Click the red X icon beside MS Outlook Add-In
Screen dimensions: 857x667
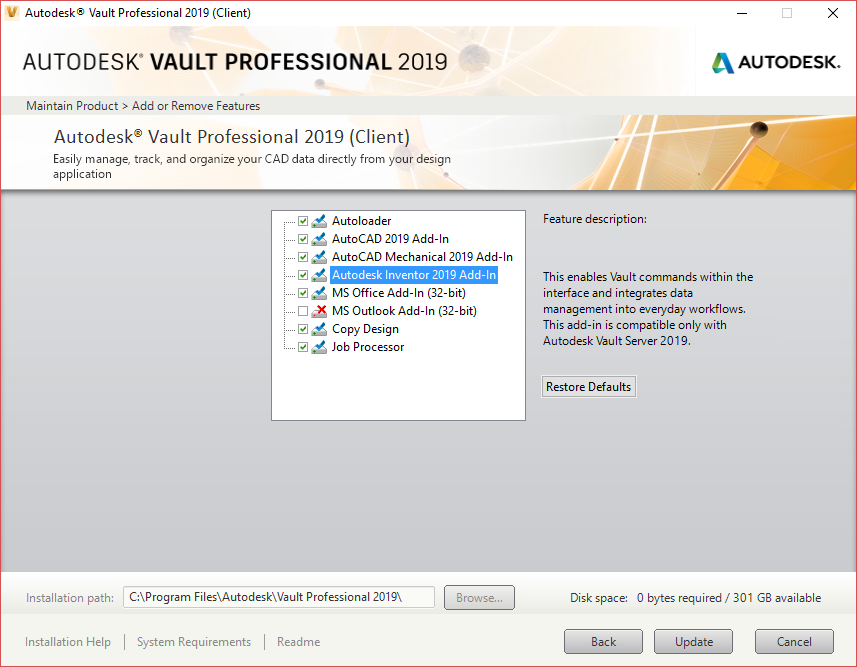click(319, 311)
